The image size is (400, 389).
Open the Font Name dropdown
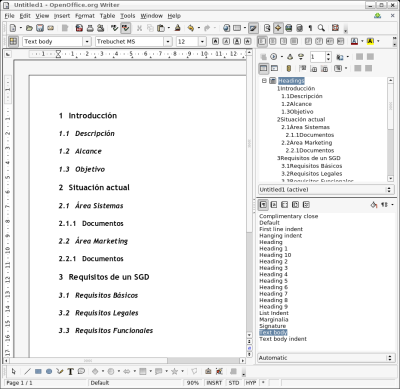[168, 42]
